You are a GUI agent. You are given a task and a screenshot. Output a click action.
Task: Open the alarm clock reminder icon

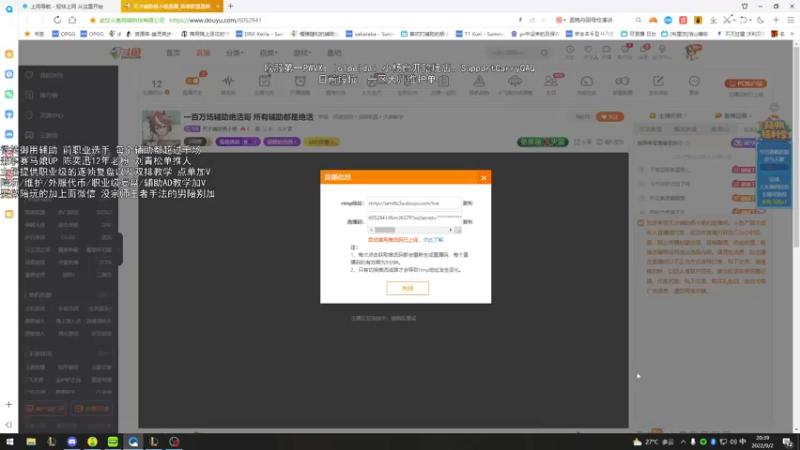pos(300,81)
